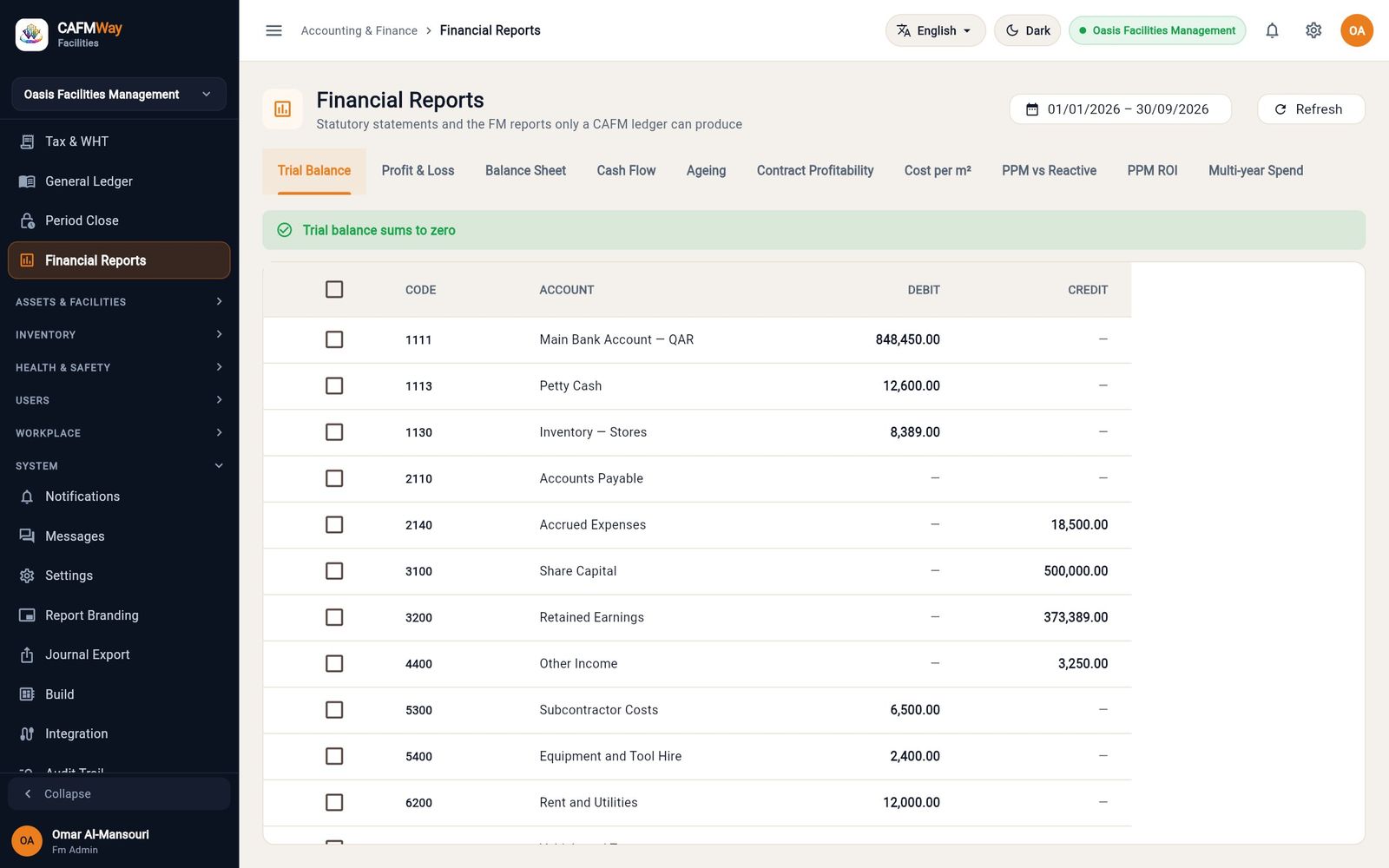
Task: Open General Ledger in sidebar
Action: point(119,181)
